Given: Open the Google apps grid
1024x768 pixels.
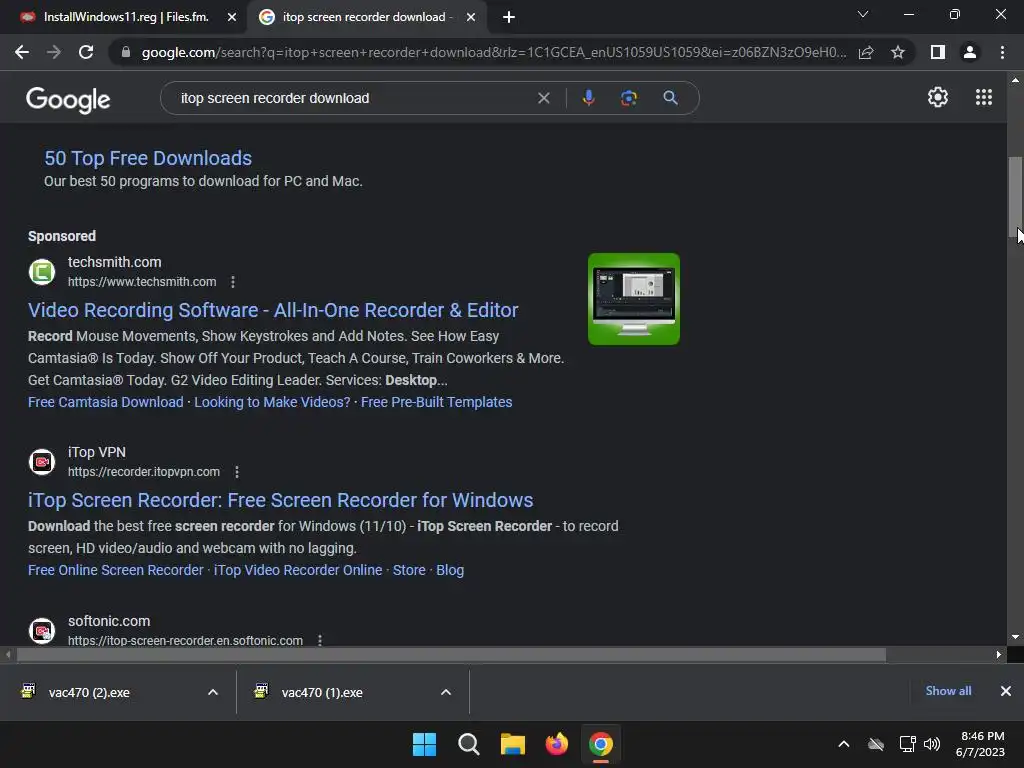Looking at the screenshot, I should 984,97.
